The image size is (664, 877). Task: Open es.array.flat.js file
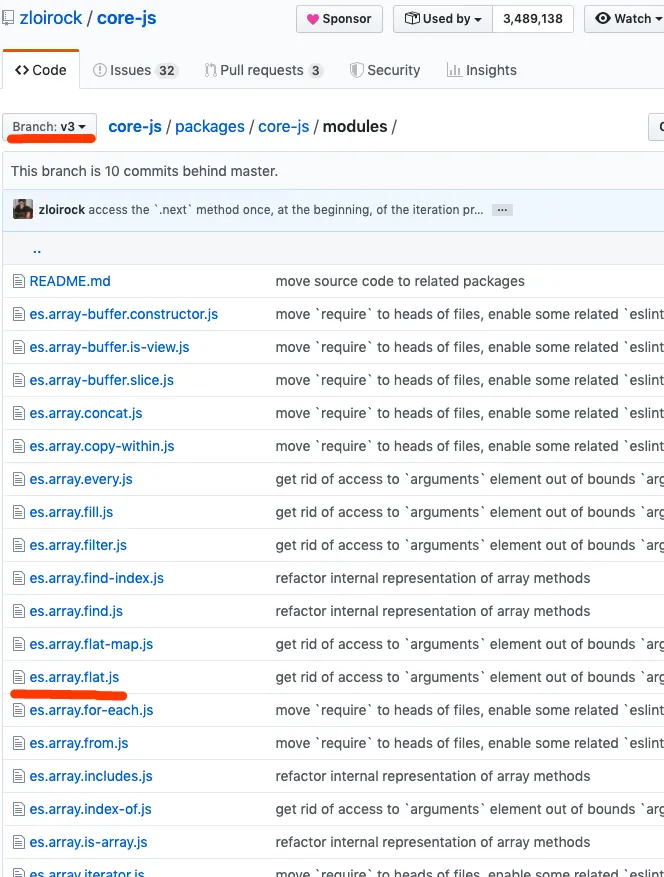coord(74,677)
